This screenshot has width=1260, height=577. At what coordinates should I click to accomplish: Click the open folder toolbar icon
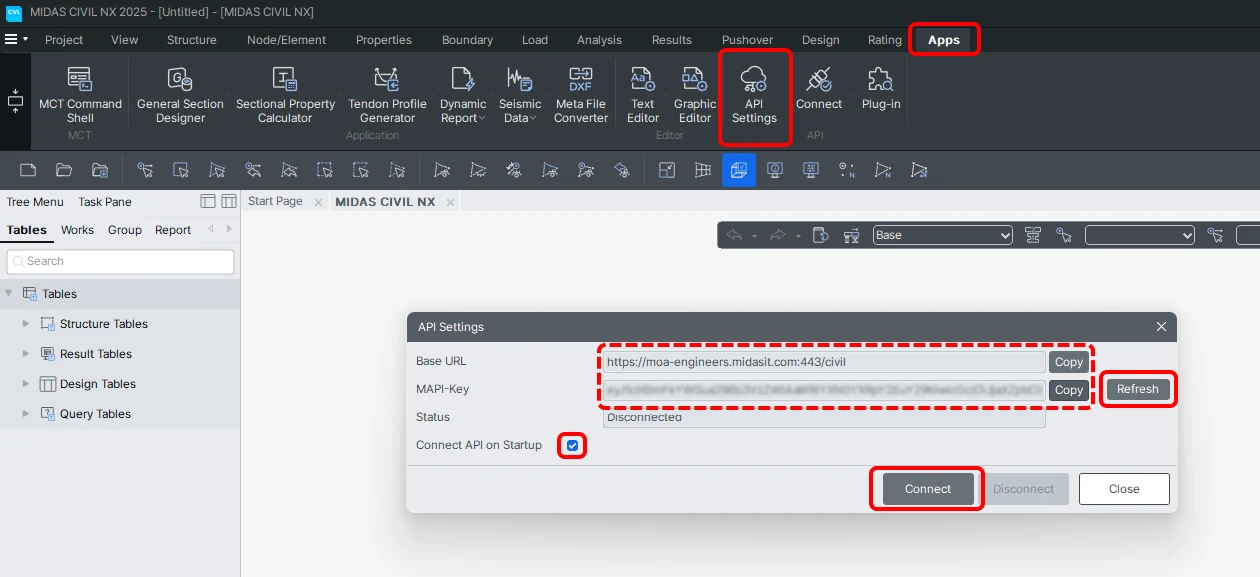pyautogui.click(x=64, y=170)
